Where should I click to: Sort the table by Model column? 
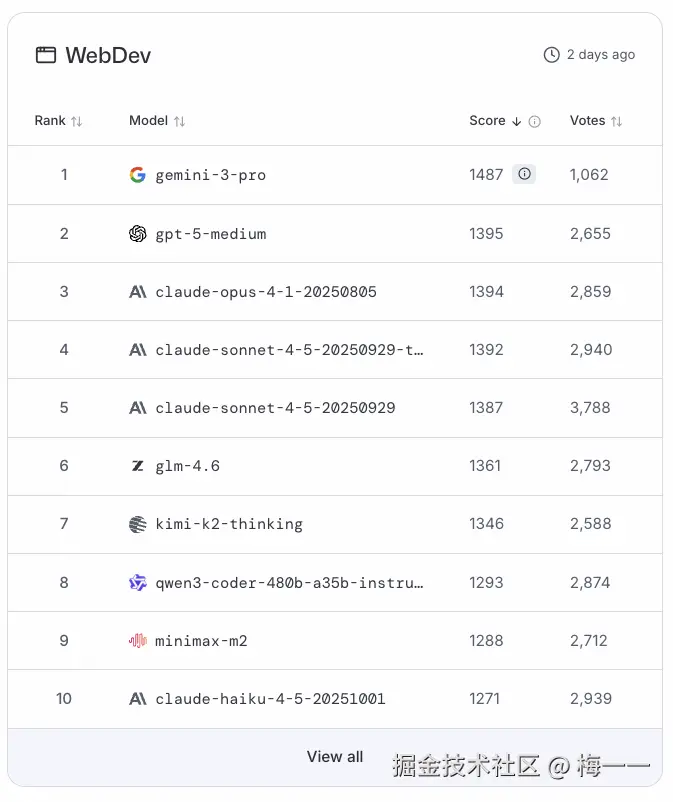[x=179, y=122]
